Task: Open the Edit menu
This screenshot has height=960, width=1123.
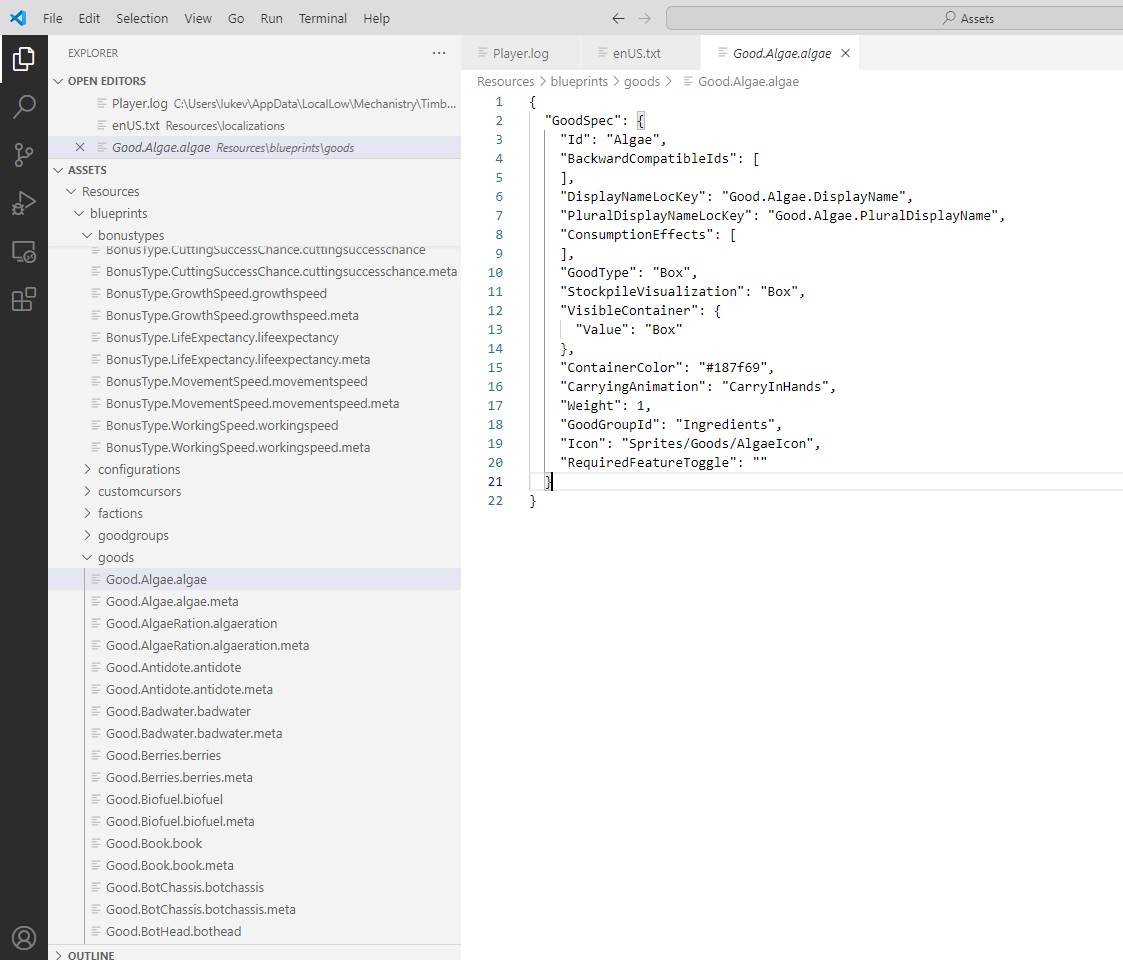Action: (x=89, y=19)
